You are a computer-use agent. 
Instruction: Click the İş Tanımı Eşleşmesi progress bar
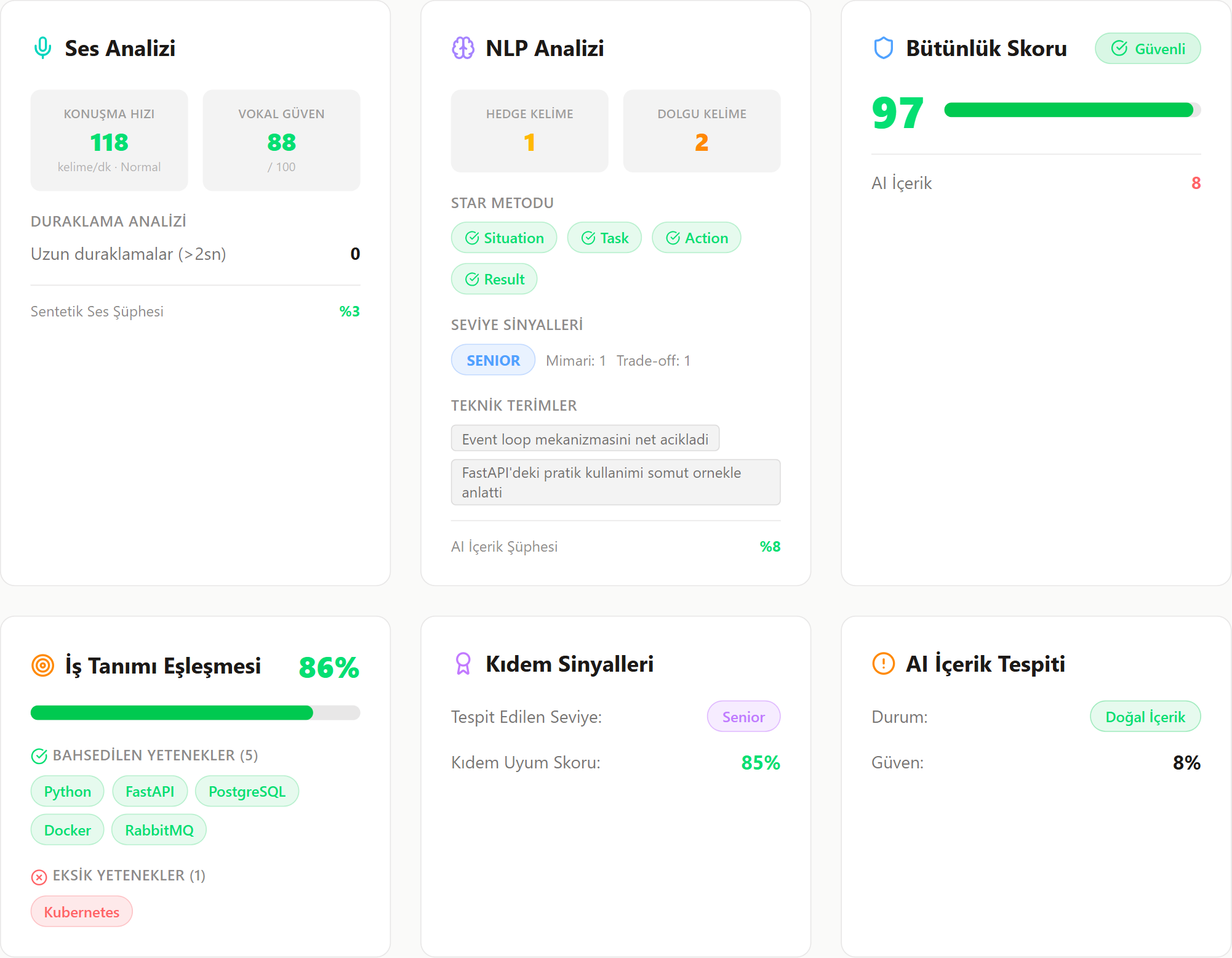(195, 713)
